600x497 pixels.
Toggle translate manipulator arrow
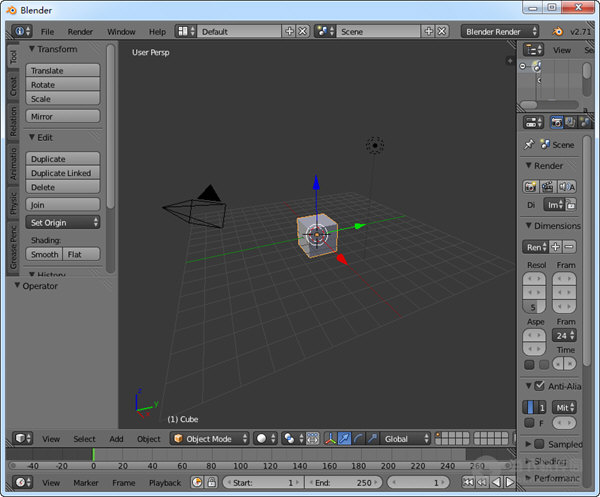(x=344, y=438)
